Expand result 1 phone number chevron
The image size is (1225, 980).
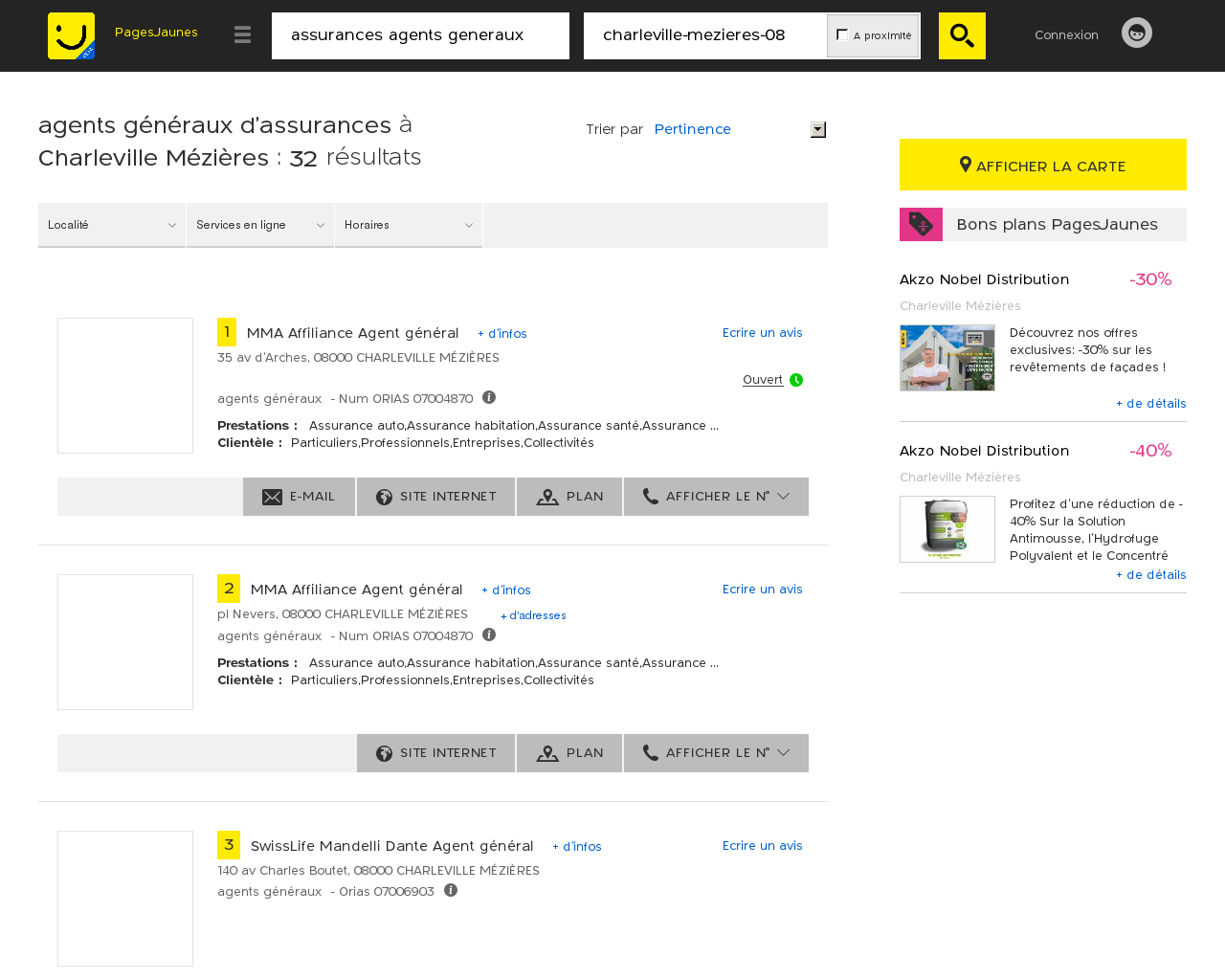click(x=783, y=497)
